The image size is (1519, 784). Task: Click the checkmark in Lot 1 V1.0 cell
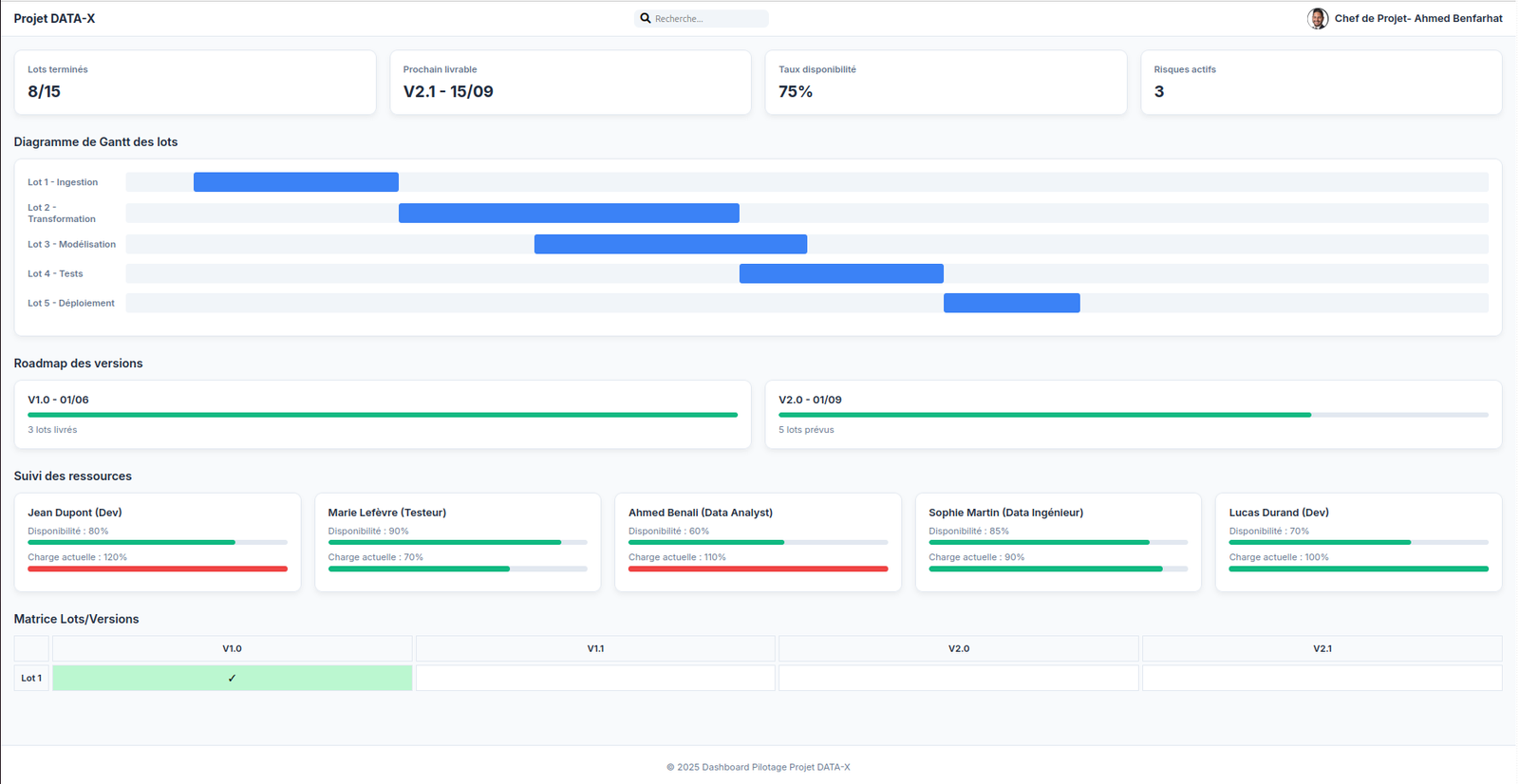tap(232, 678)
